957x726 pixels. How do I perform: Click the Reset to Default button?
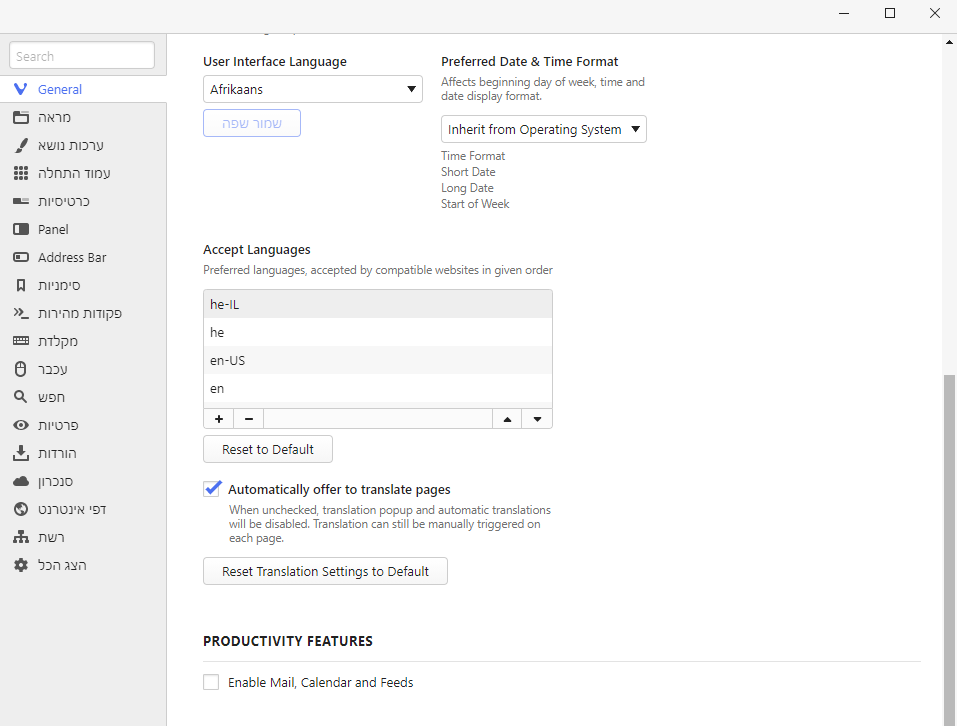coord(267,449)
